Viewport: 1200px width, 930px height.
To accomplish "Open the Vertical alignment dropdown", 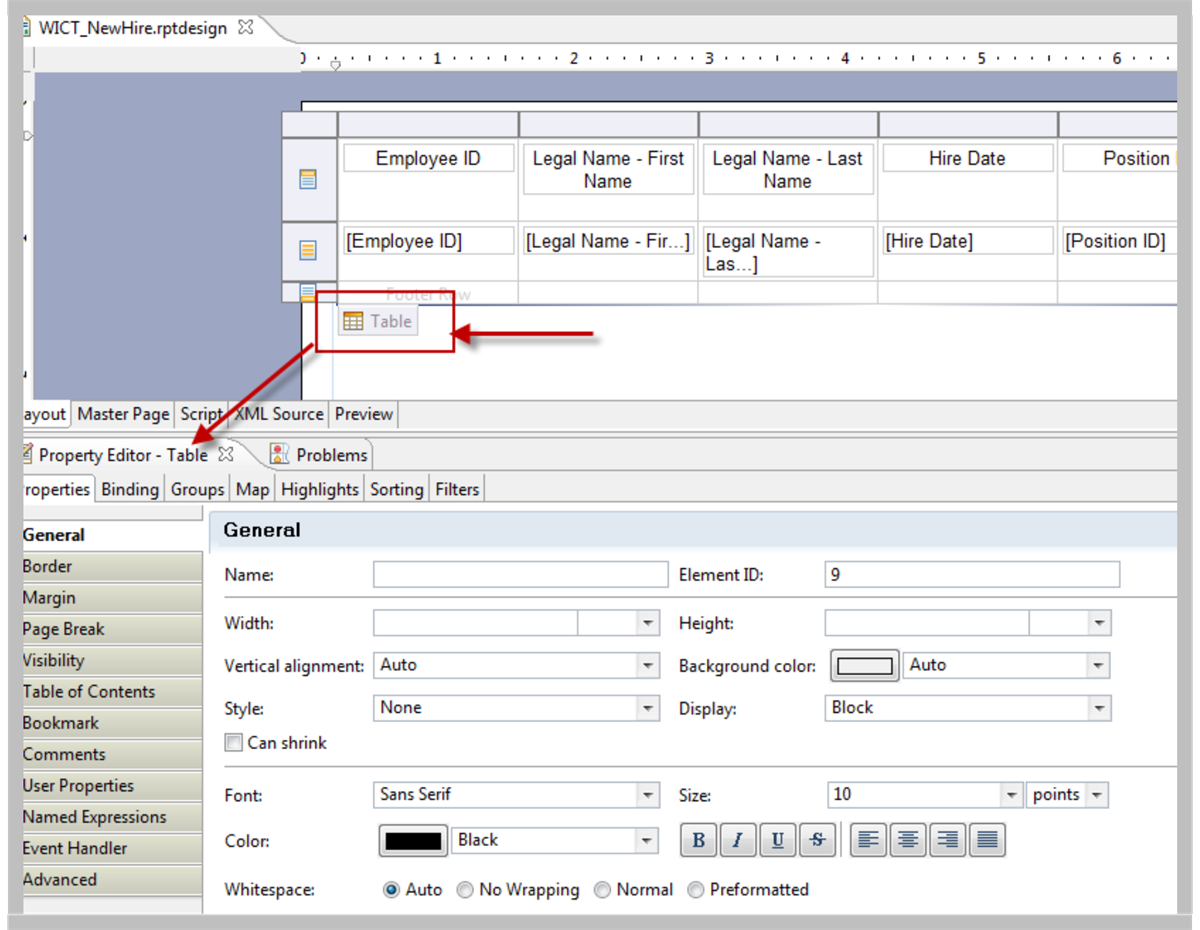I will pyautogui.click(x=648, y=665).
